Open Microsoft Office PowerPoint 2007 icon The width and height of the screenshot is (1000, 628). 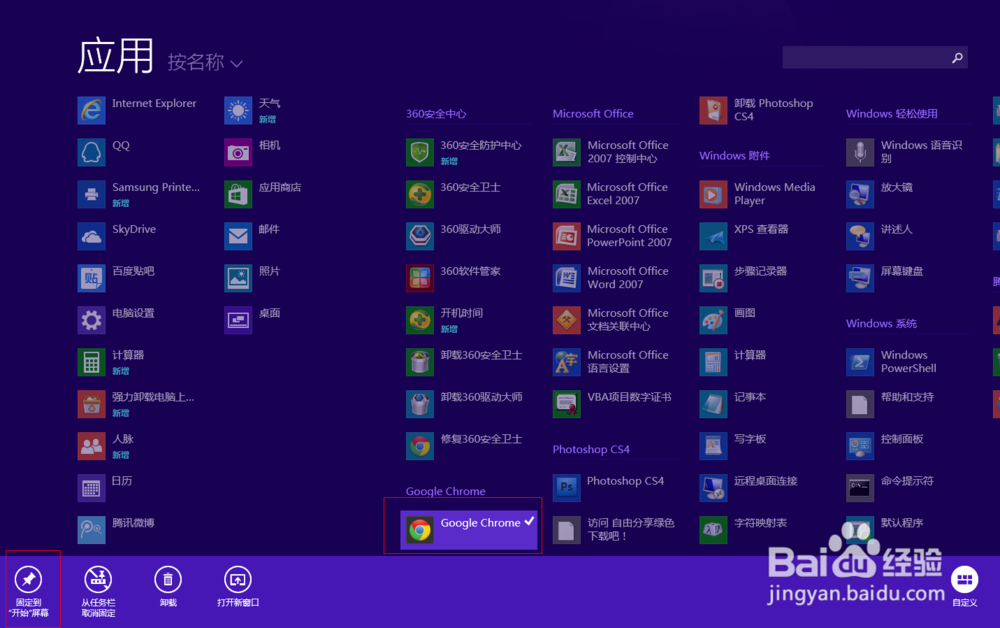point(566,237)
